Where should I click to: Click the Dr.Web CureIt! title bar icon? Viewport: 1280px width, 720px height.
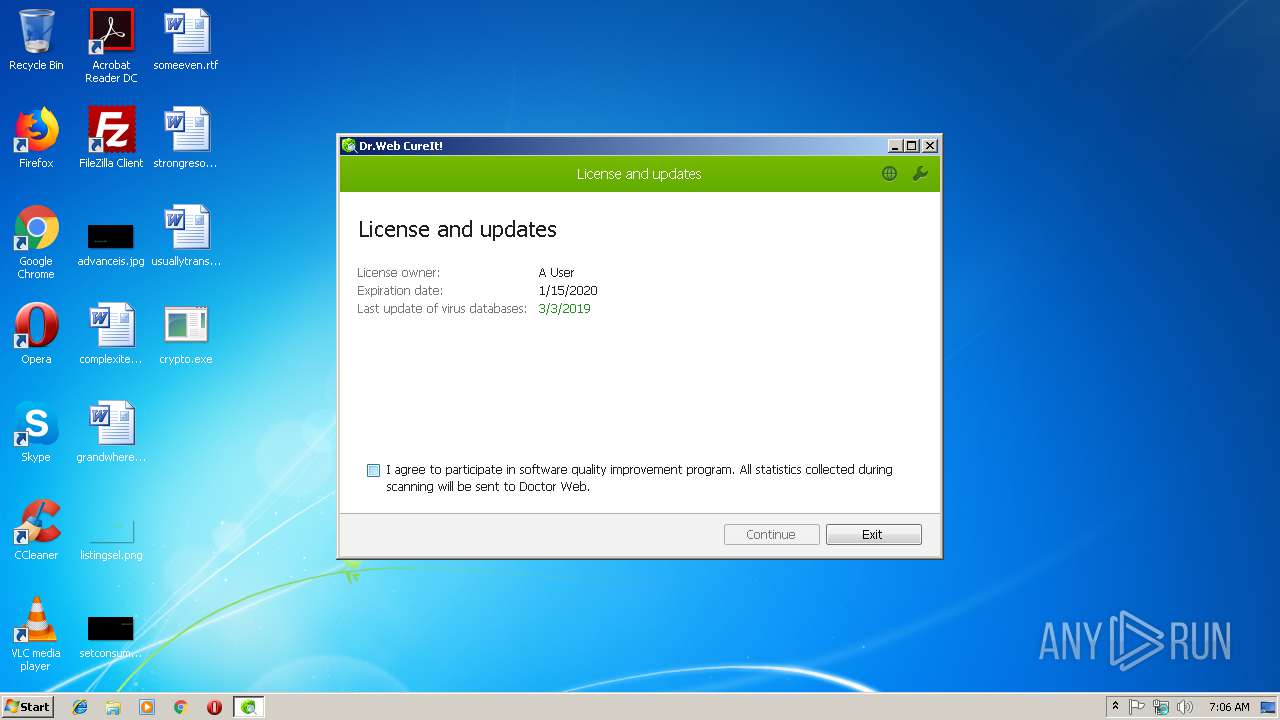(x=349, y=146)
